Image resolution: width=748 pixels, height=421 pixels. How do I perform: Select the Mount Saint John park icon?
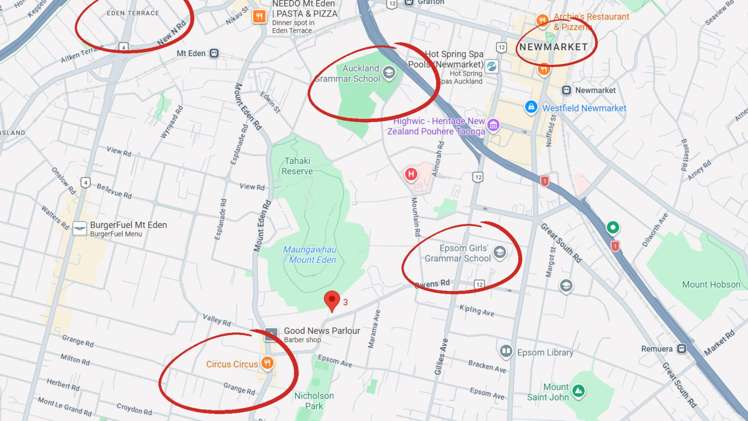pos(579,391)
